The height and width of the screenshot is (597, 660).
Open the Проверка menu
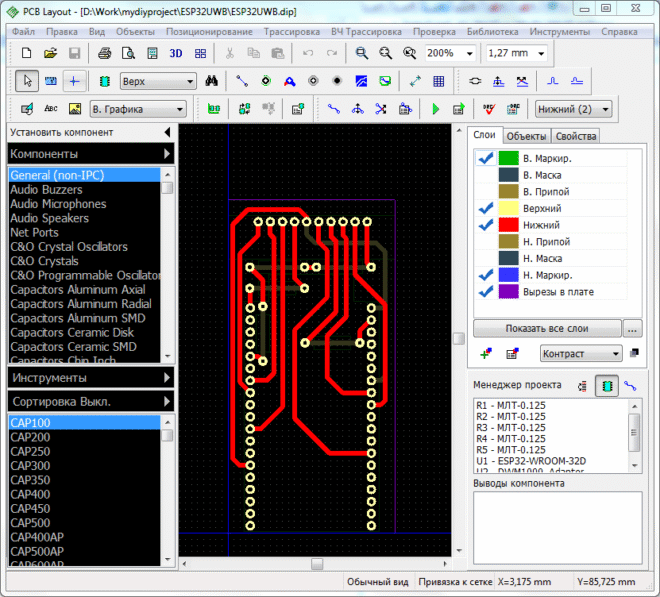[434, 32]
